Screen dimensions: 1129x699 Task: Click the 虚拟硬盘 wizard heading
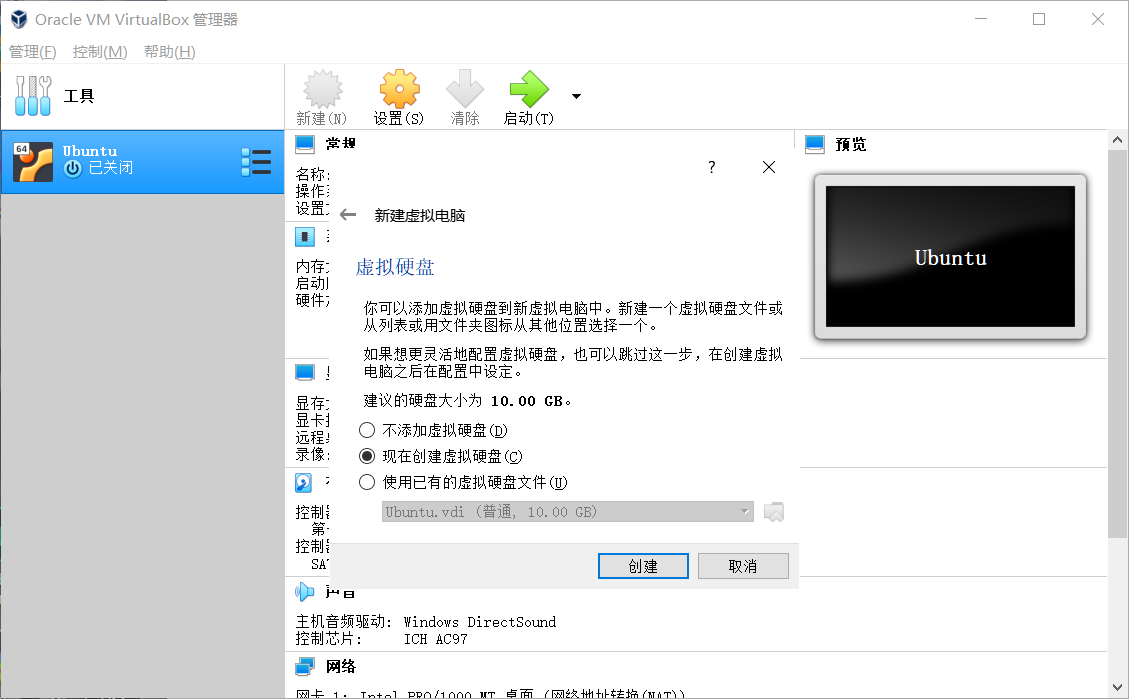click(395, 267)
